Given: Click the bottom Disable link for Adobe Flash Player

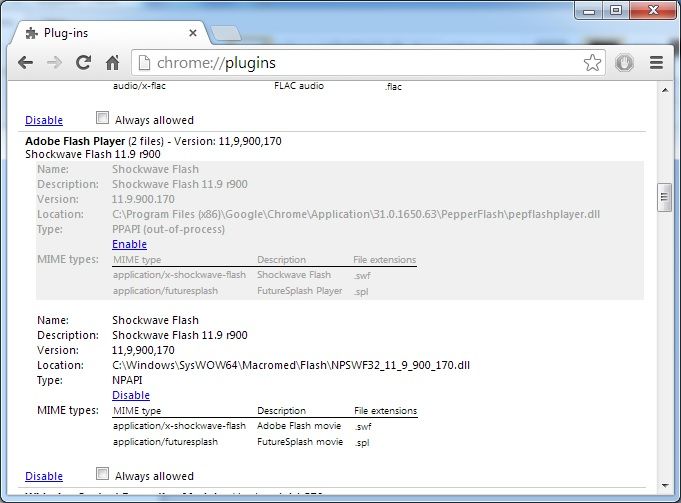Looking at the screenshot, I should click(x=44, y=476).
